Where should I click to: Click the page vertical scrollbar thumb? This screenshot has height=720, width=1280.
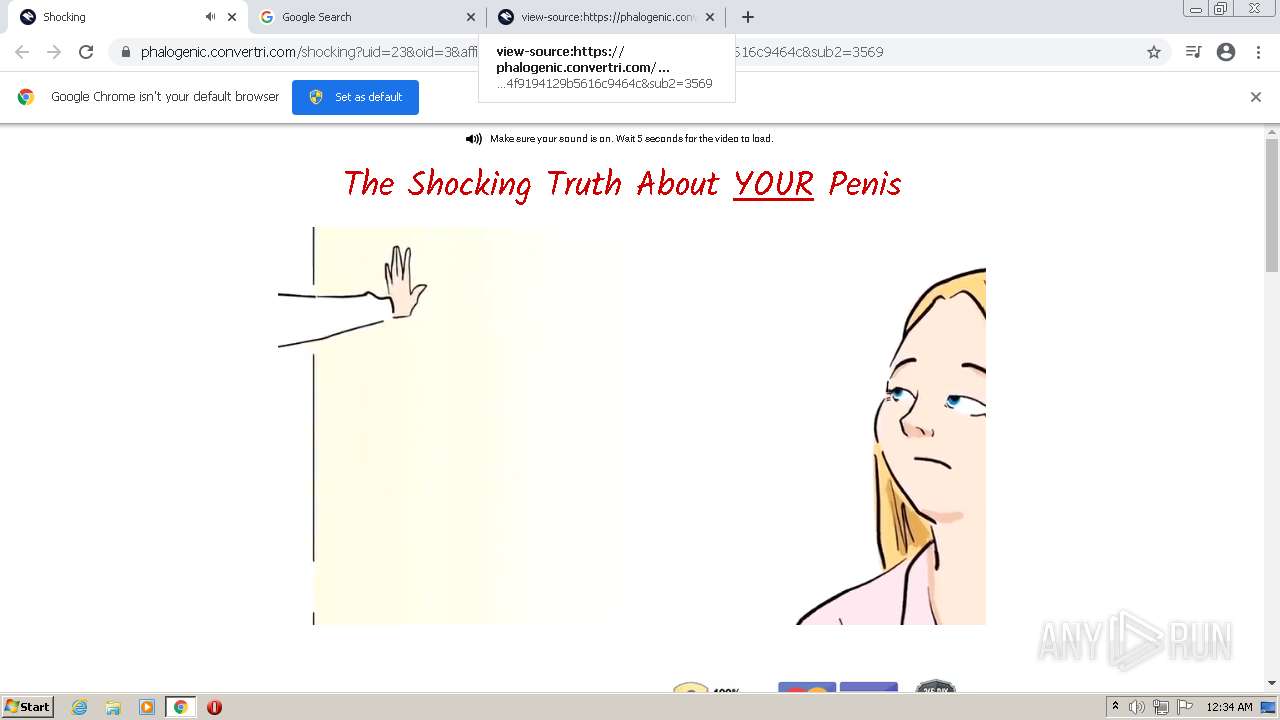pos(1272,205)
